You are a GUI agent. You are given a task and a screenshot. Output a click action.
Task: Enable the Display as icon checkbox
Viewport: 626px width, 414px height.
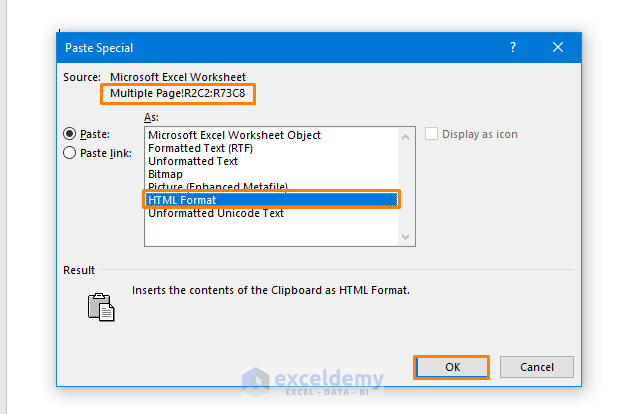point(432,134)
